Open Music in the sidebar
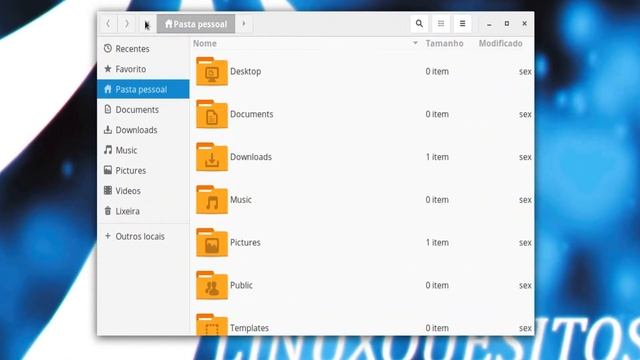640x360 pixels. 143,150
